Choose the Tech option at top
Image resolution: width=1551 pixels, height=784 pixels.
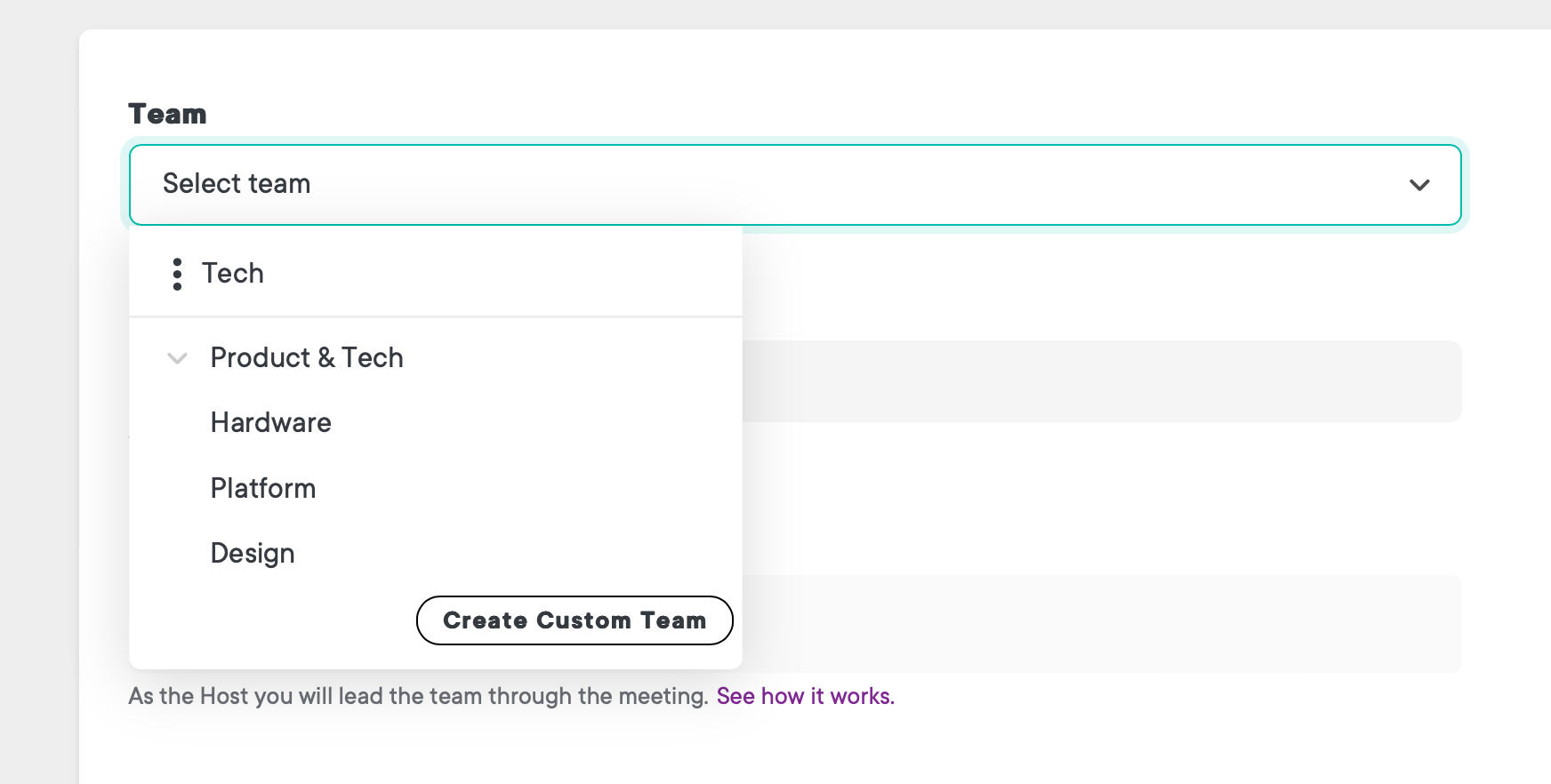pos(233,273)
